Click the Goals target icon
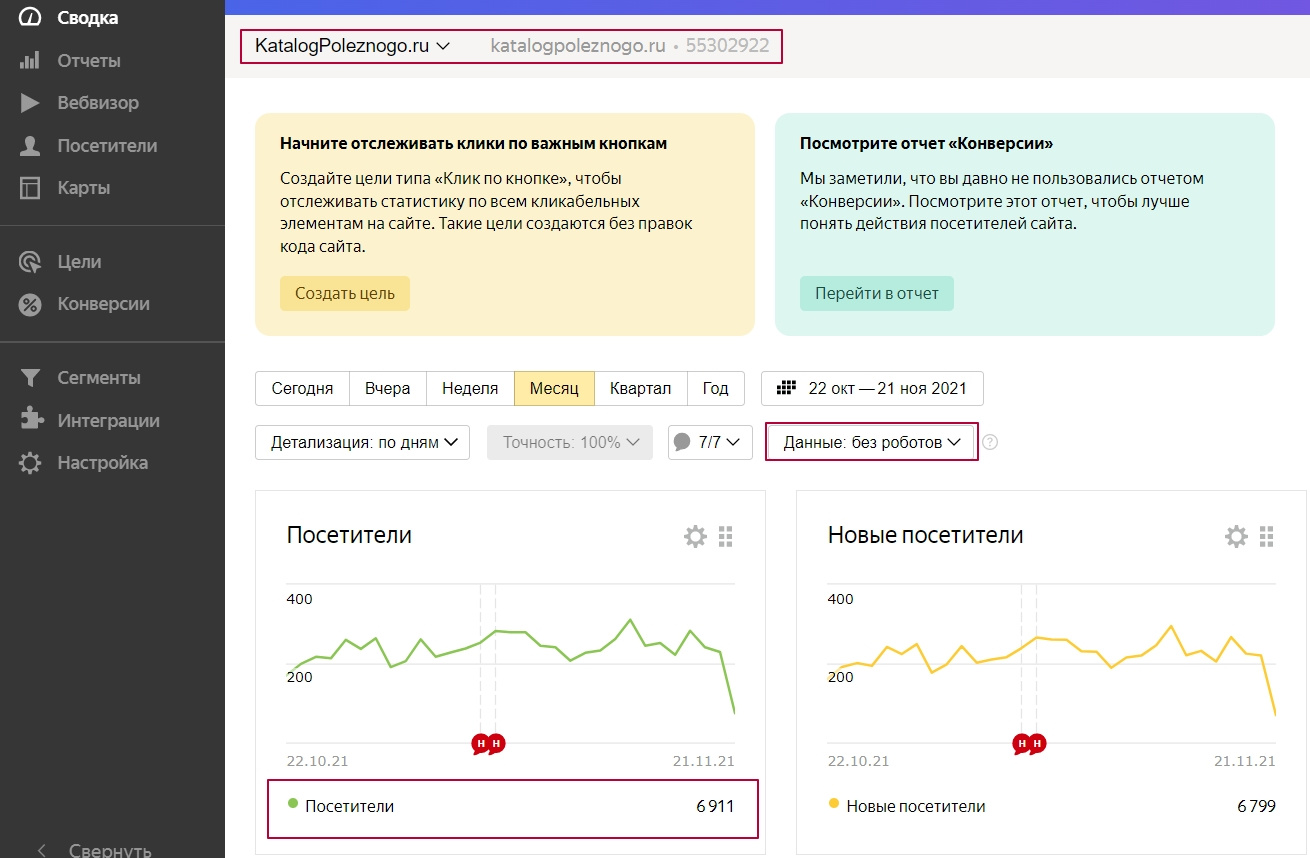Viewport: 1310px width, 858px height. [30, 262]
